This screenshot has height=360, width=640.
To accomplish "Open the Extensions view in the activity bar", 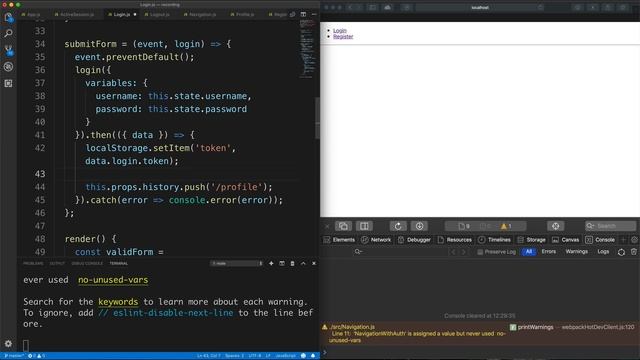I will coord(8,83).
